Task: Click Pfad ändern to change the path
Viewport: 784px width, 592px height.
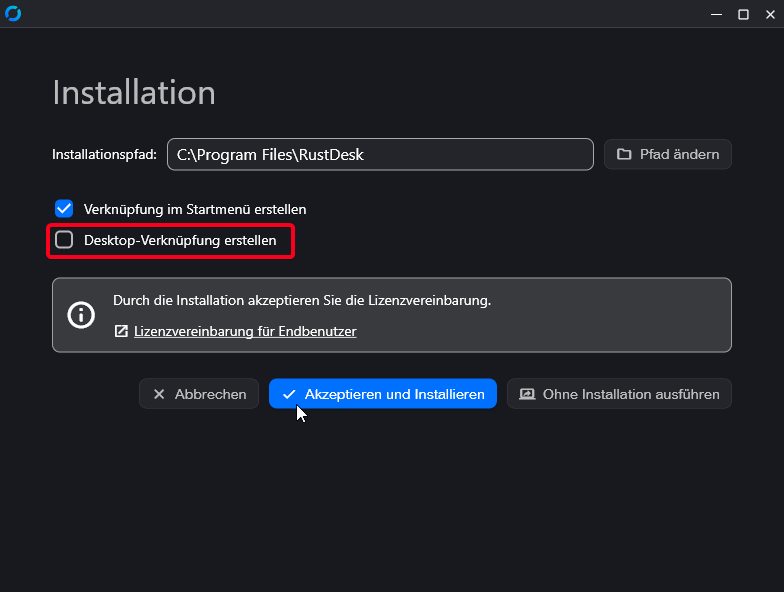Action: click(x=668, y=154)
